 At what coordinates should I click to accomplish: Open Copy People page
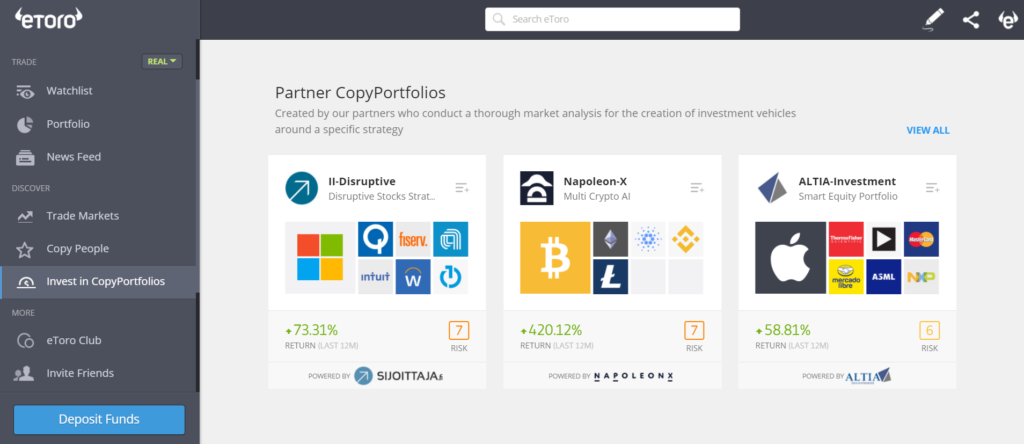coord(77,249)
